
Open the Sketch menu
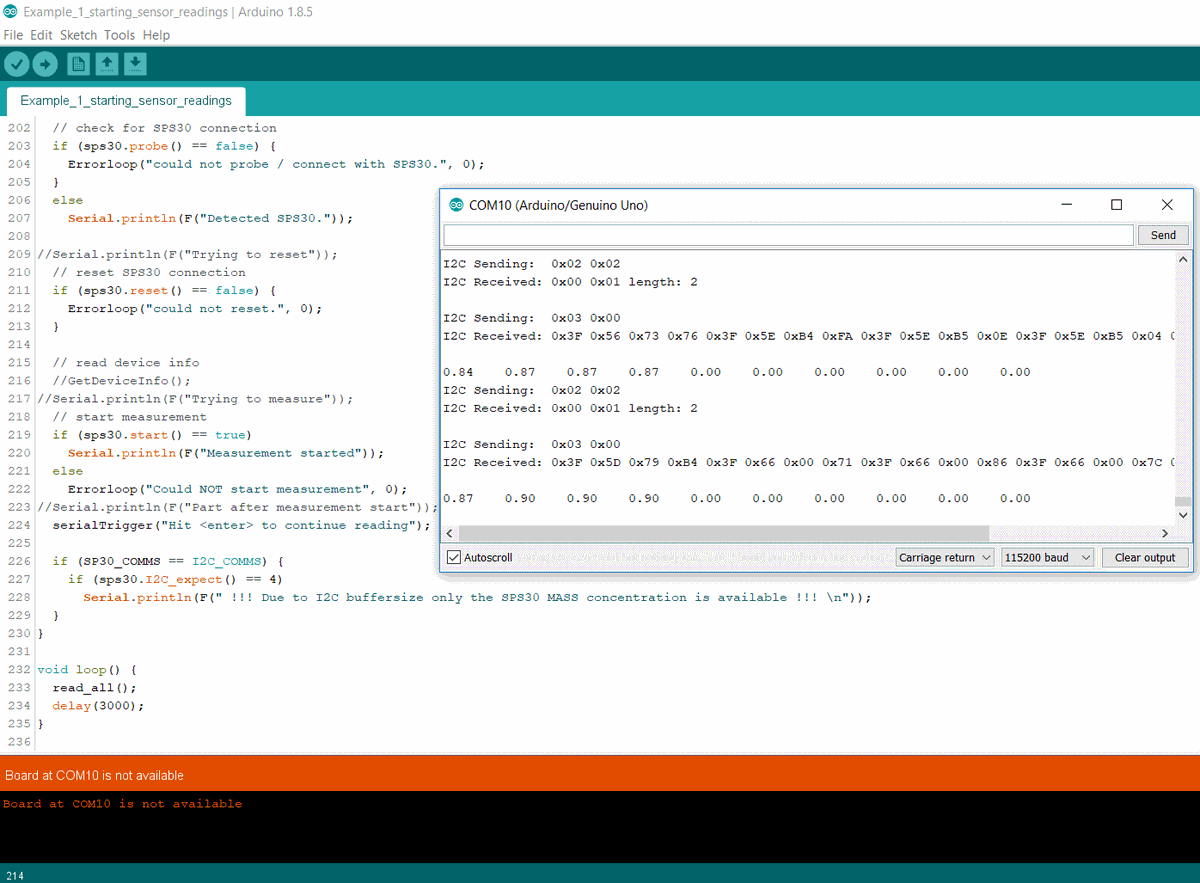[x=79, y=35]
